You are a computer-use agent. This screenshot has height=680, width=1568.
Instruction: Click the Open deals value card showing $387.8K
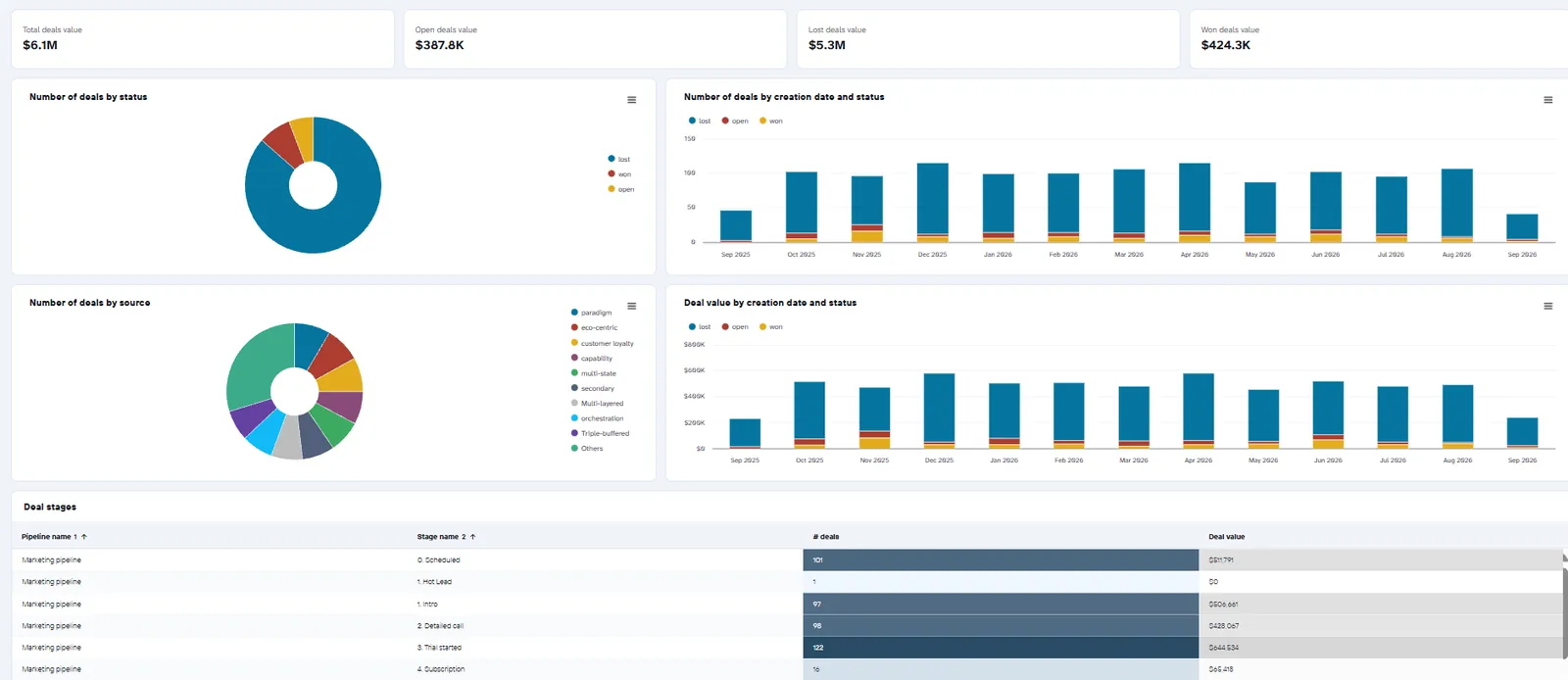tap(595, 39)
